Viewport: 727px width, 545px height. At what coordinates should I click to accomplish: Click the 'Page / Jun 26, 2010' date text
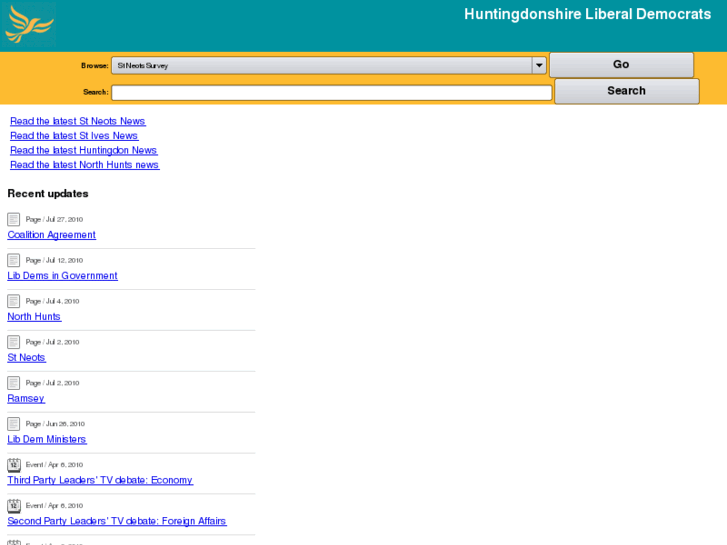[55, 423]
